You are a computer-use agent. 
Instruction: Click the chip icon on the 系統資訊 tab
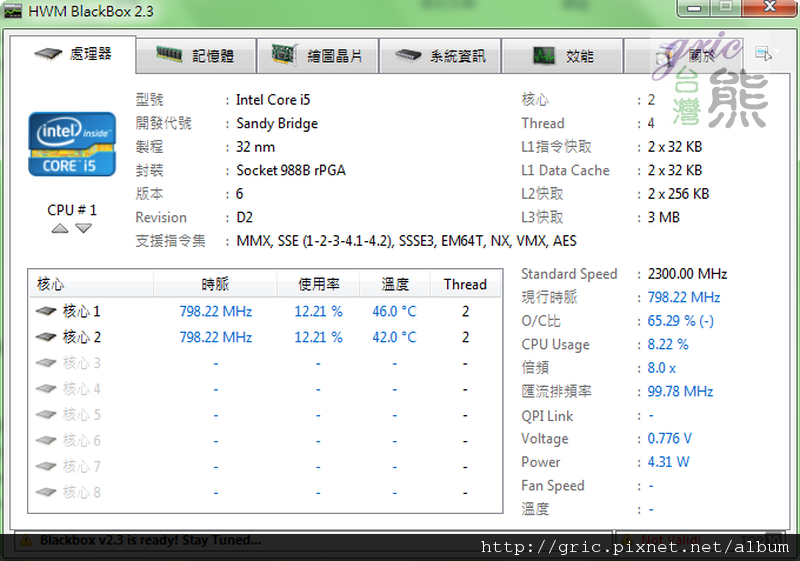(408, 55)
